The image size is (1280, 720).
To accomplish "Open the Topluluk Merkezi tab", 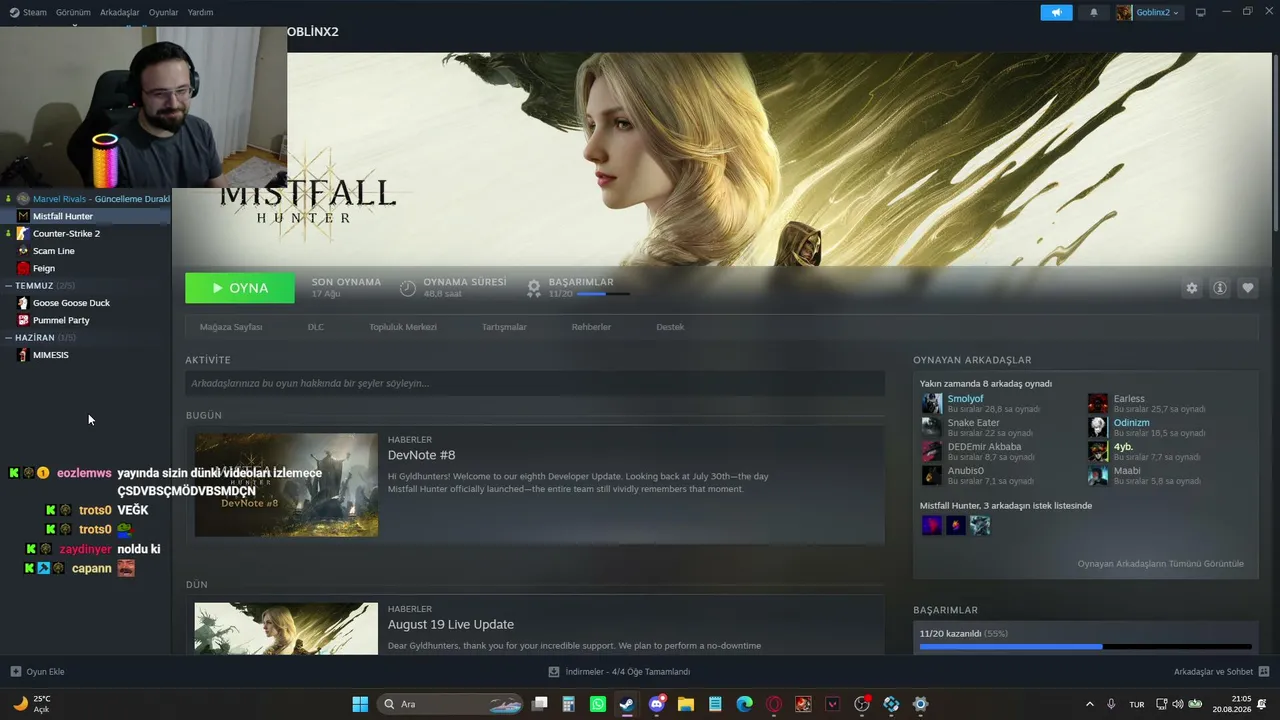I will (403, 327).
